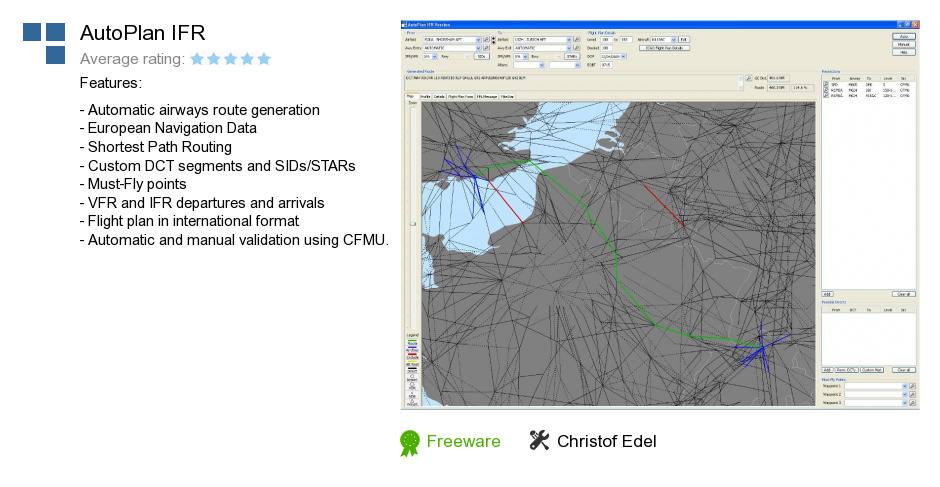The image size is (940, 487).
Task: Click the Add button under Possible Directs
Action: click(x=827, y=370)
